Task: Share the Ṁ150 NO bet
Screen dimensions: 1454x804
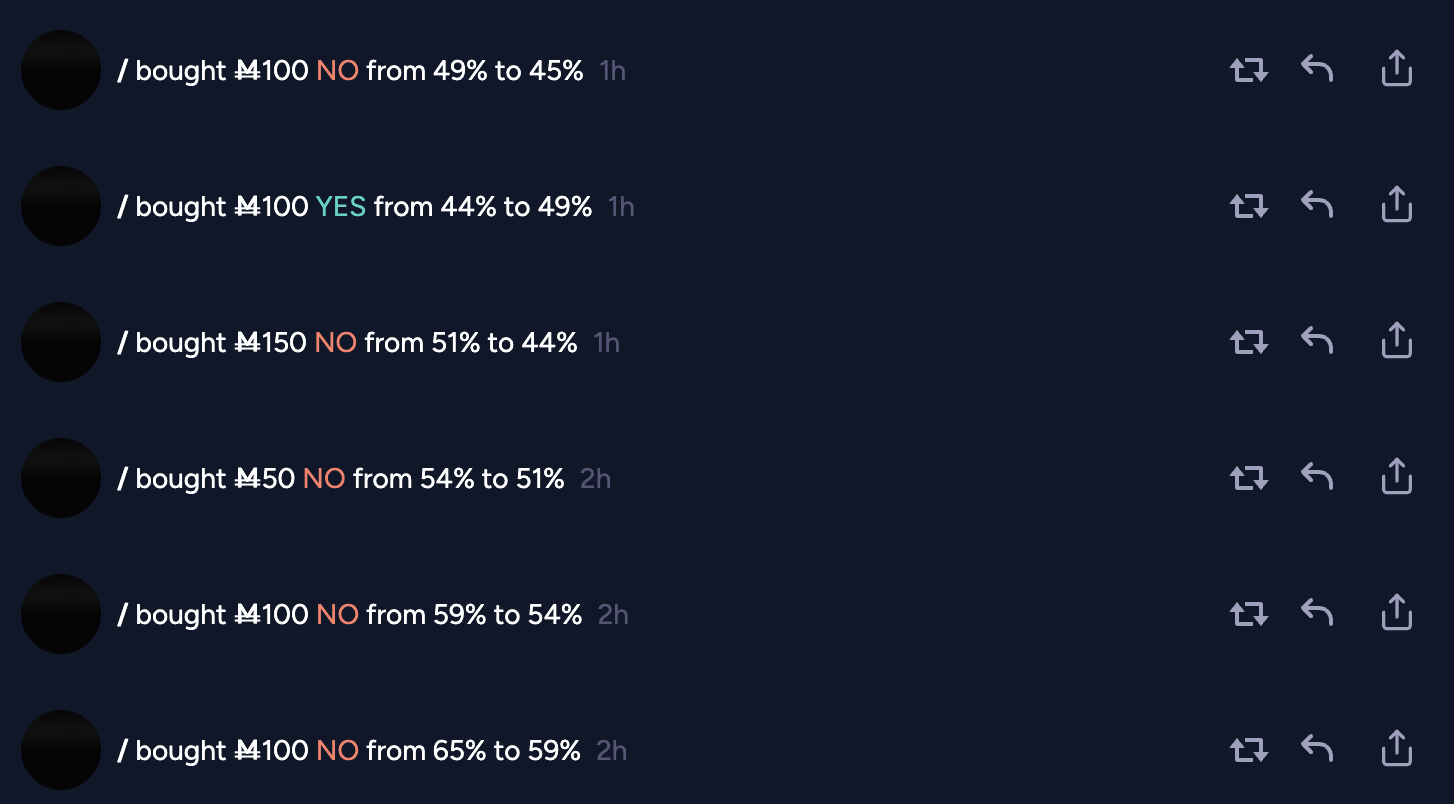Action: pos(1396,341)
